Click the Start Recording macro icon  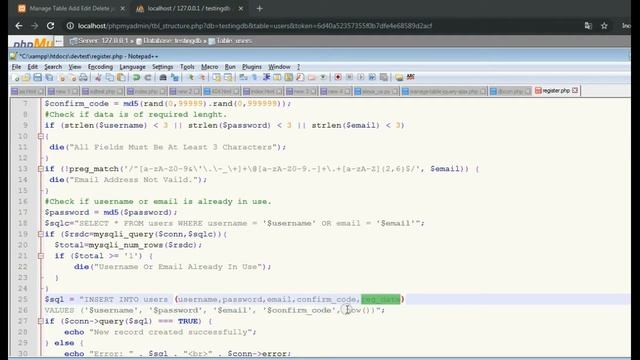click(338, 77)
